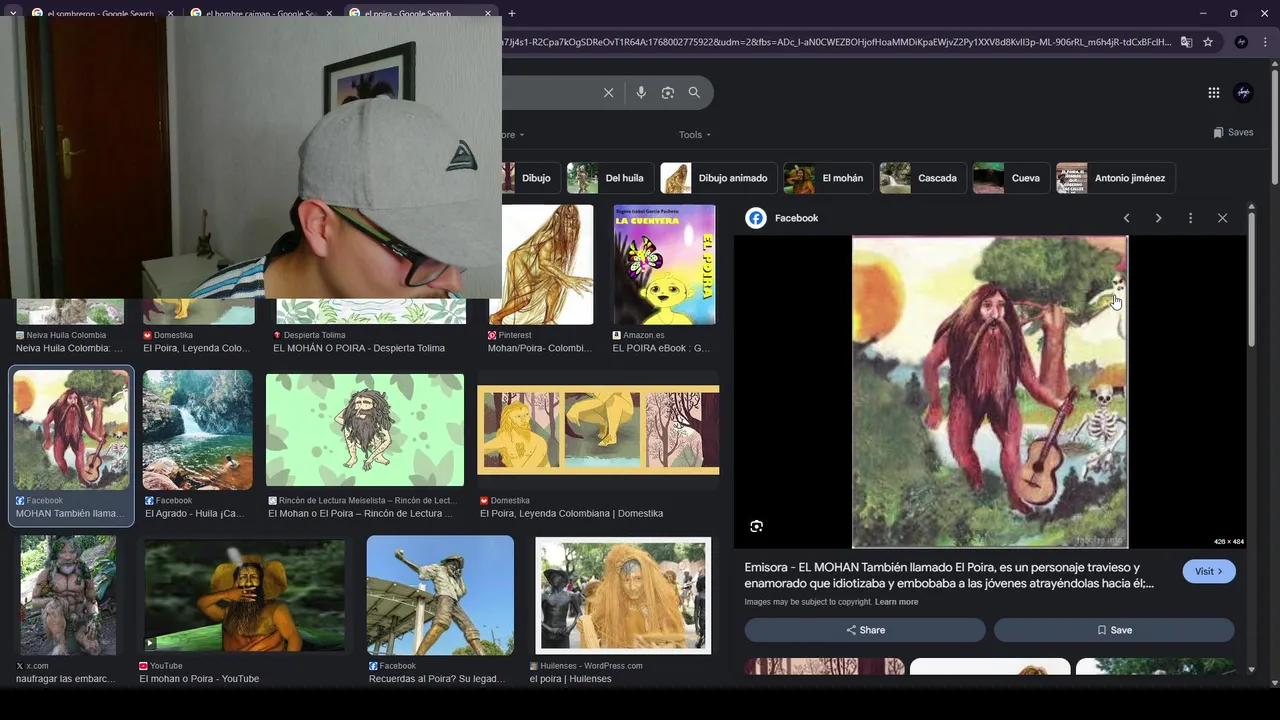Search inside image with the Lens icon

756,526
